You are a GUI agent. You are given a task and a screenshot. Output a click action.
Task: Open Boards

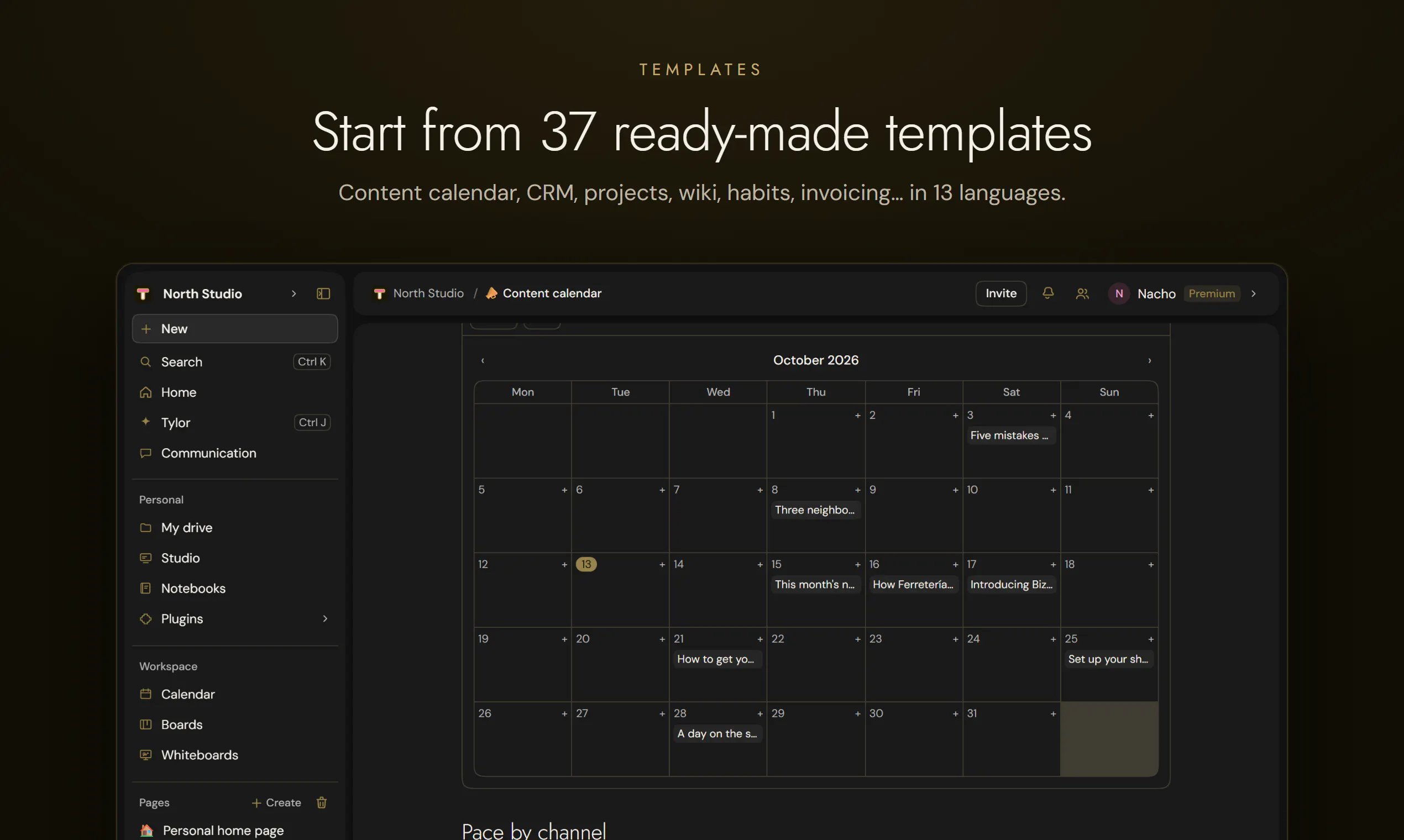tap(235, 725)
